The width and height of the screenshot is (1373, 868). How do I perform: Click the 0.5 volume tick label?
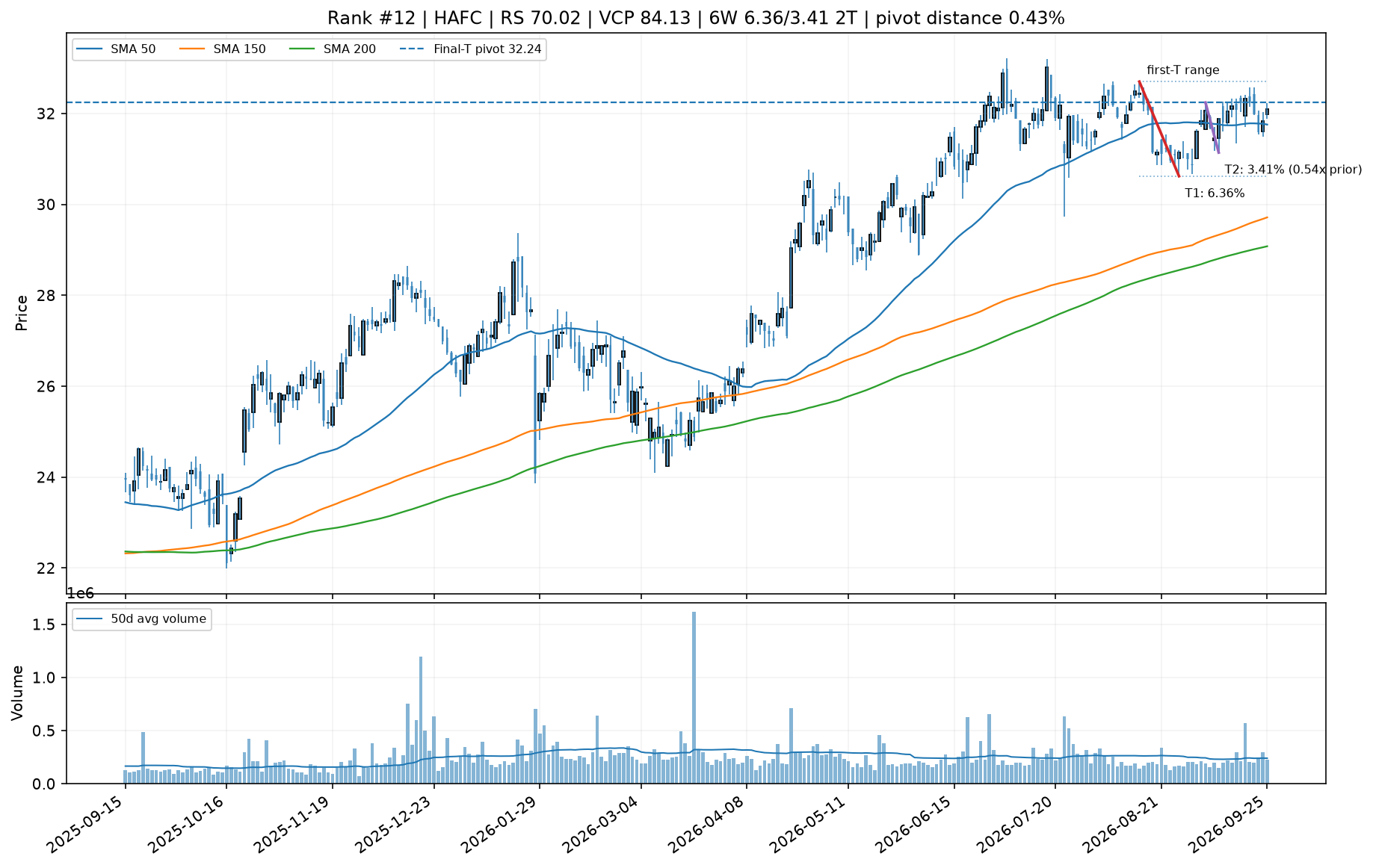tap(45, 731)
